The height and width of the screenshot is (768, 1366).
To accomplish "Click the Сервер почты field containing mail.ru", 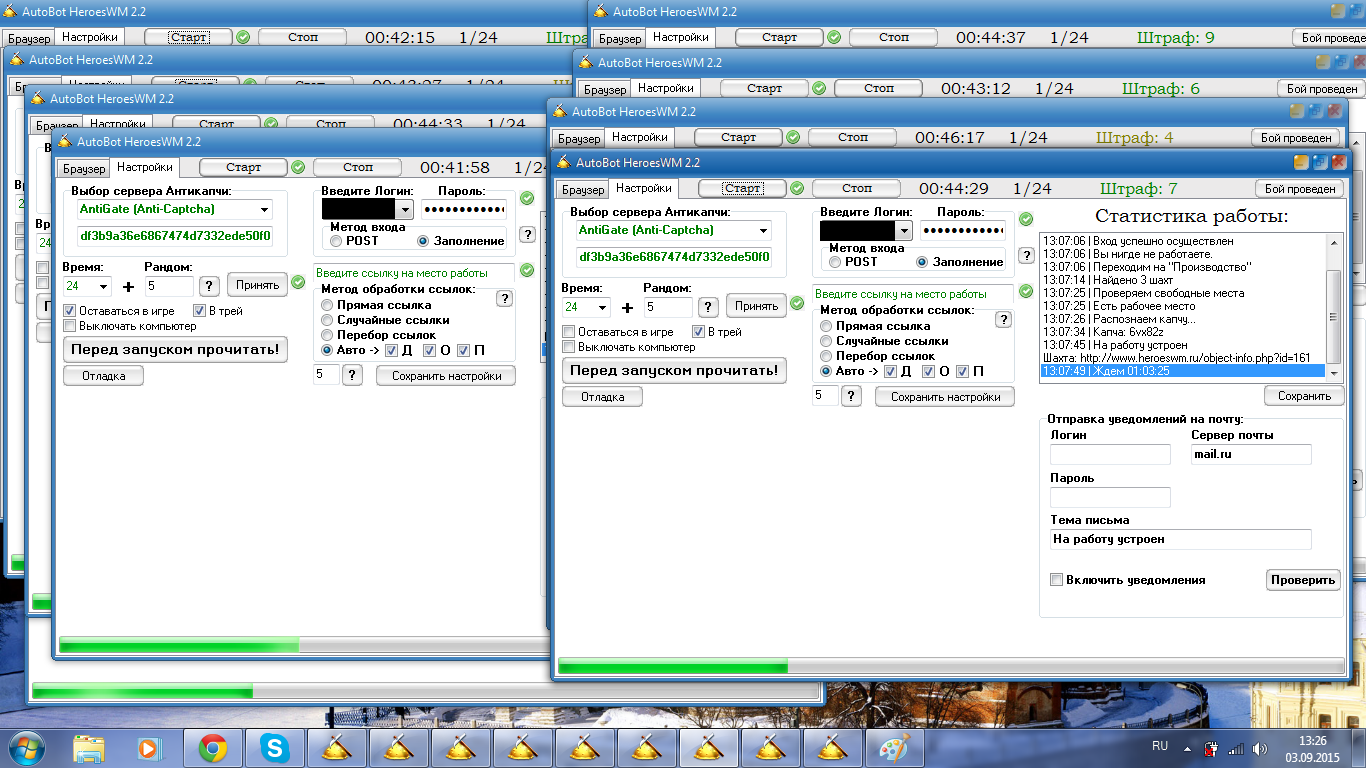I will 1251,455.
